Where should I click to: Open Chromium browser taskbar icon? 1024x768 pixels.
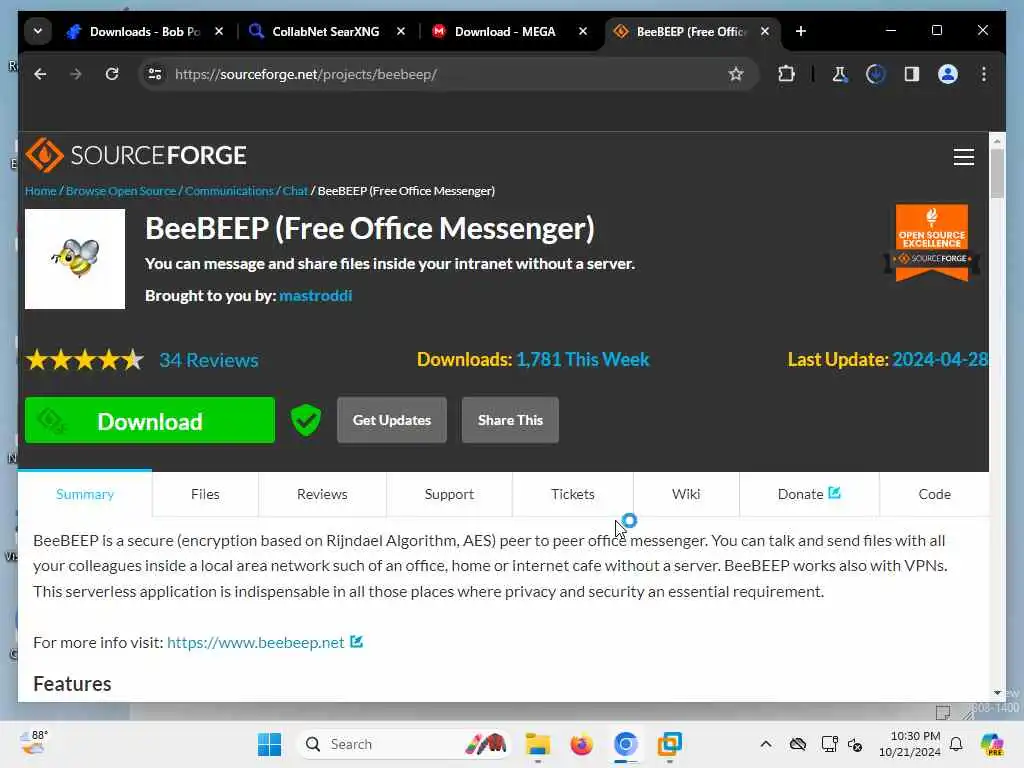click(625, 744)
